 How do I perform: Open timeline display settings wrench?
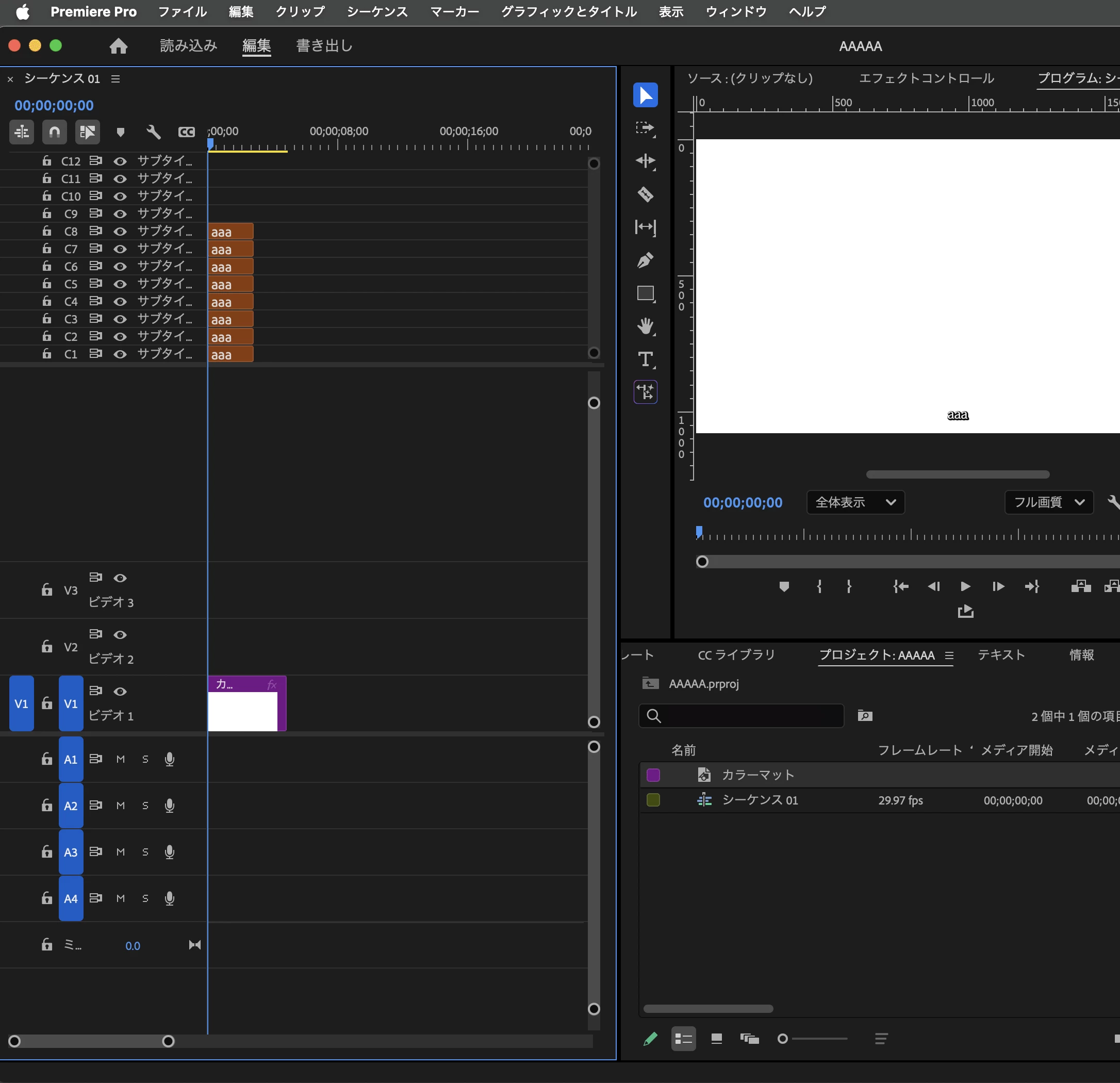coord(153,133)
